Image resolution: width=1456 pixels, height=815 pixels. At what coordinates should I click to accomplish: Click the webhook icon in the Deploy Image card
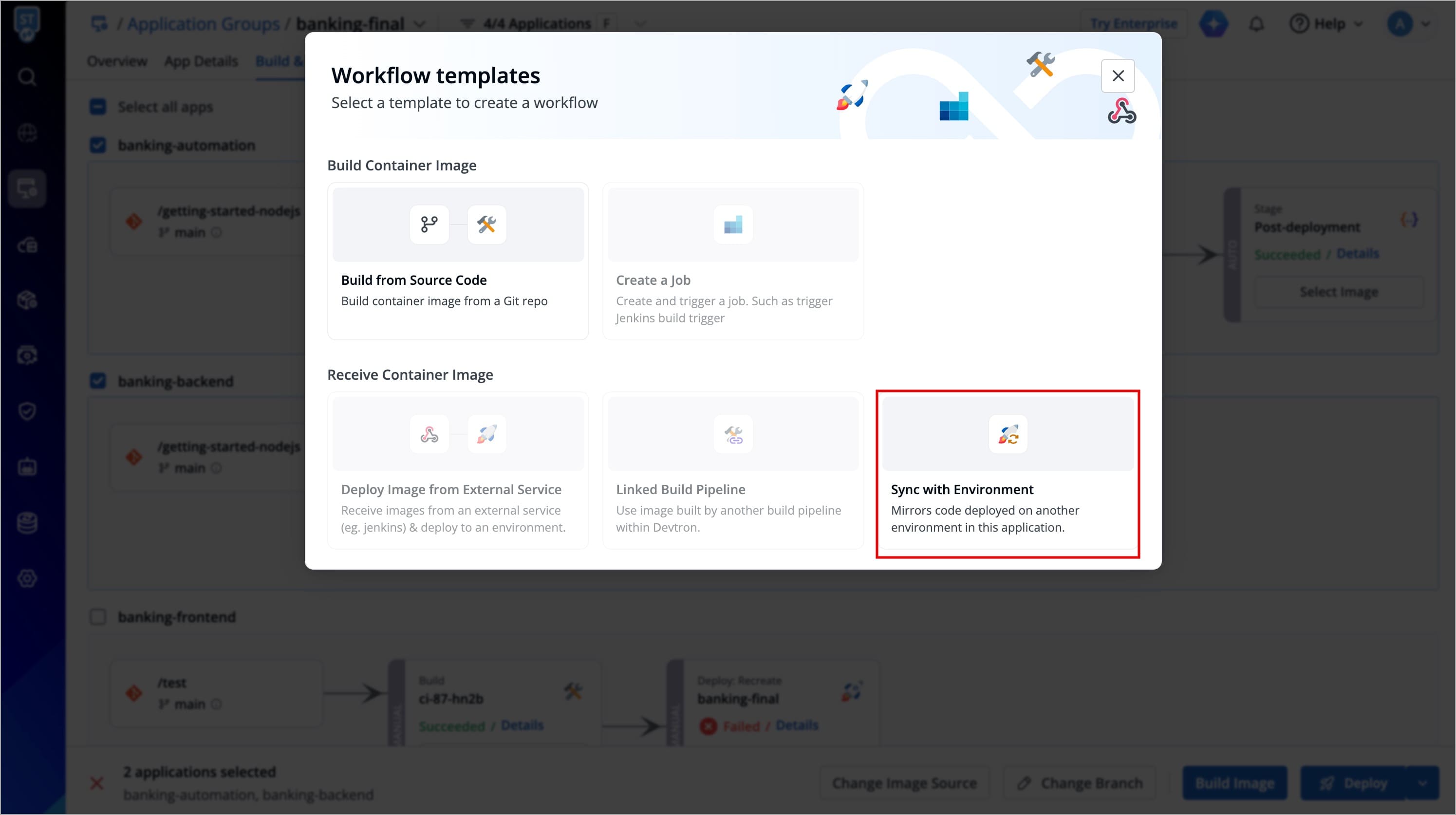tap(429, 434)
